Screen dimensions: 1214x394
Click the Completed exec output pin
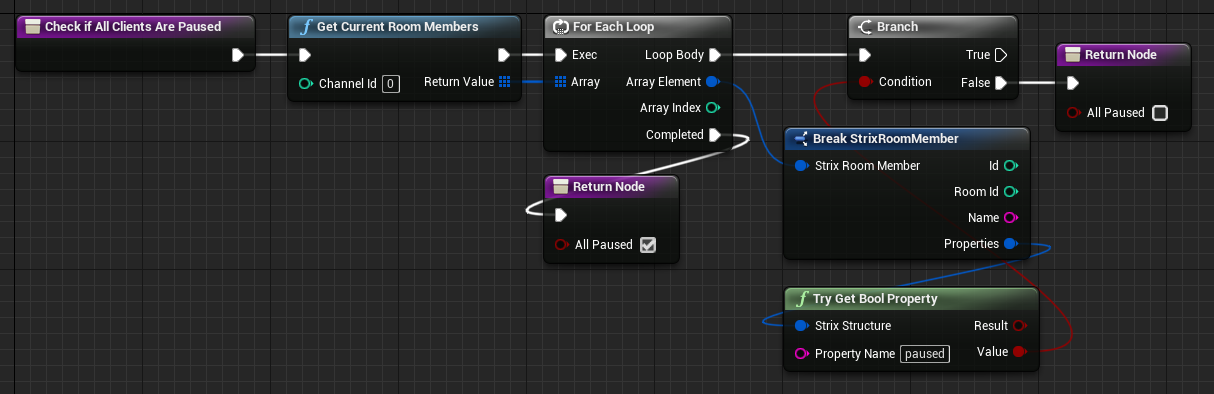(x=714, y=135)
